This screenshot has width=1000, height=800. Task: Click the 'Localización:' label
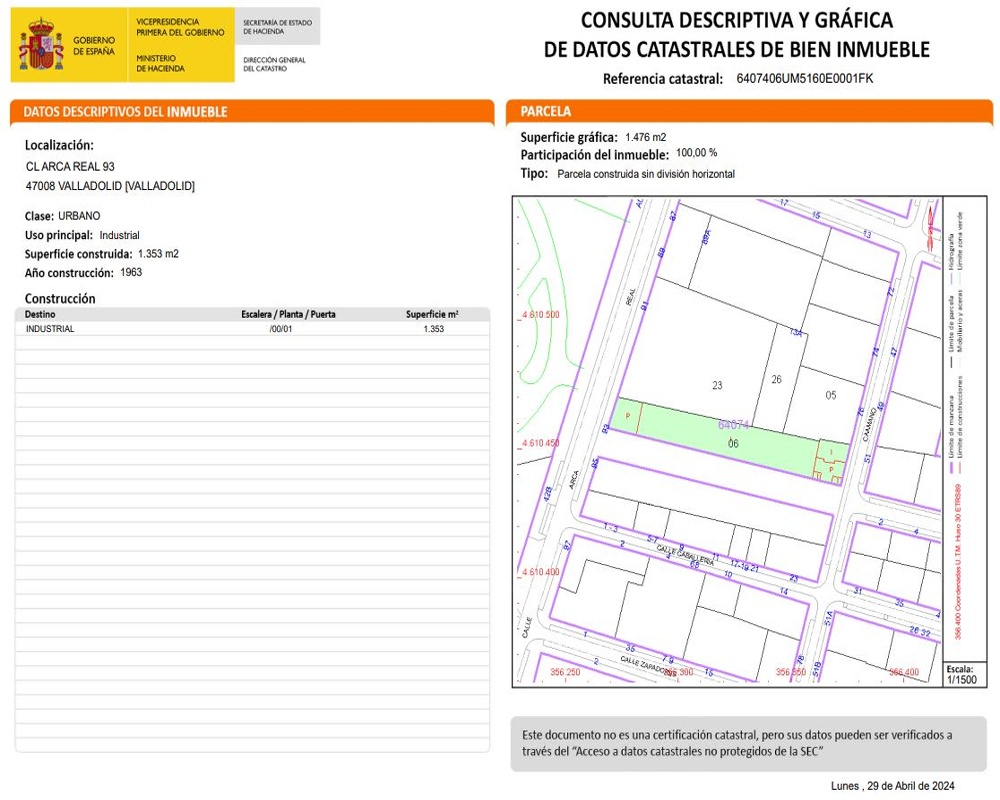click(x=59, y=145)
